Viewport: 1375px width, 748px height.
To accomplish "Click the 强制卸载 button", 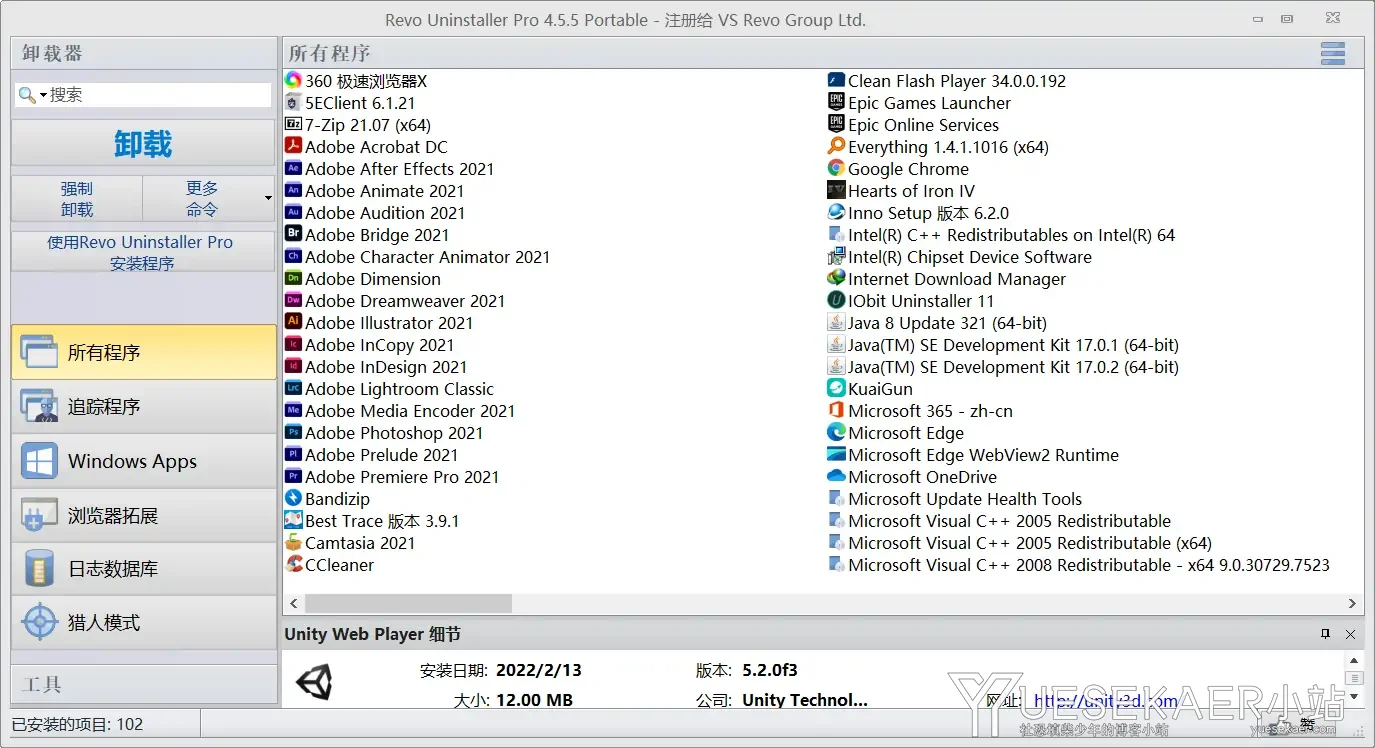I will 77,198.
